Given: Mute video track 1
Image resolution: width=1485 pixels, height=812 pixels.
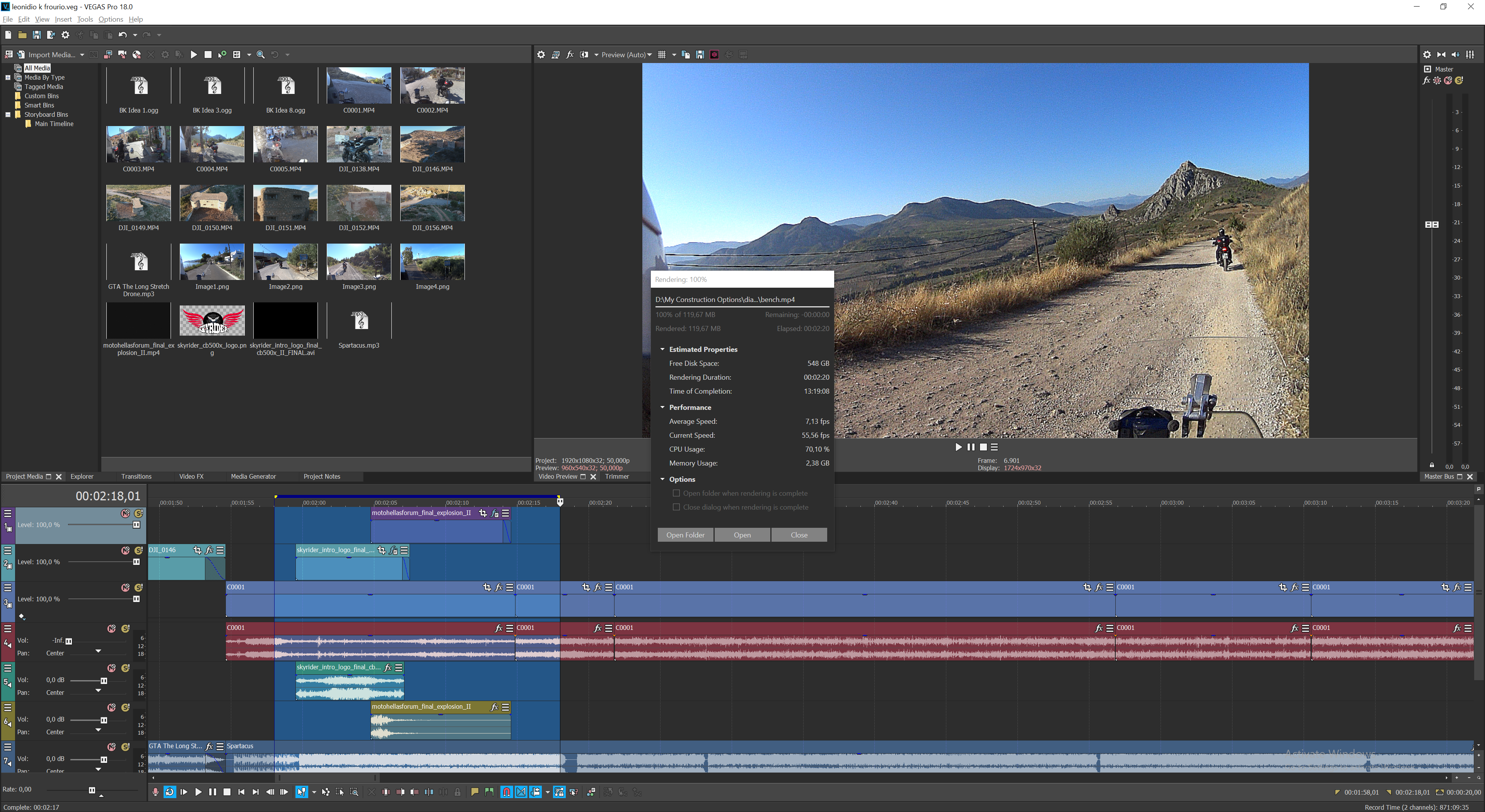Looking at the screenshot, I should [x=125, y=513].
